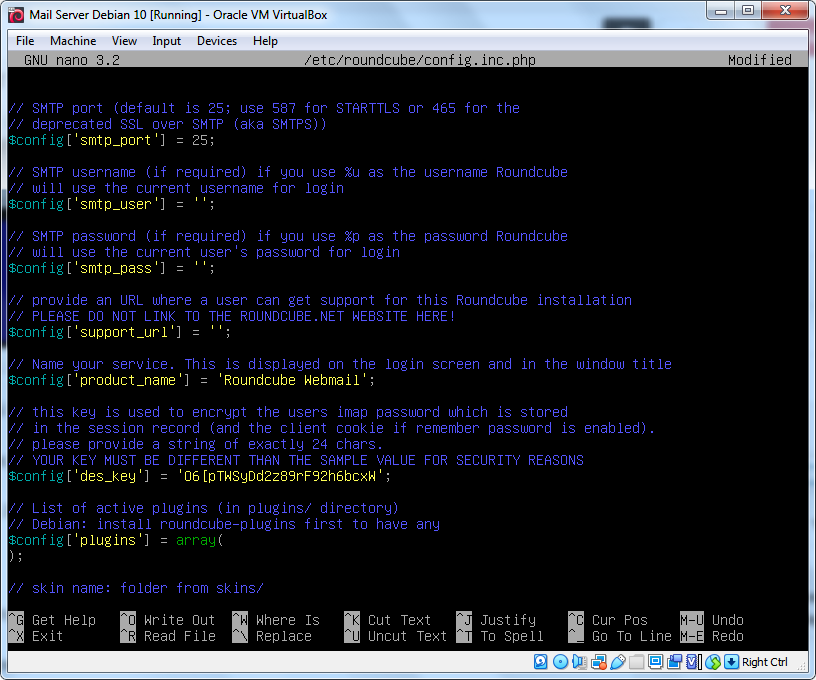Click the hard disk activity status icon
816x680 pixels.
(541, 662)
